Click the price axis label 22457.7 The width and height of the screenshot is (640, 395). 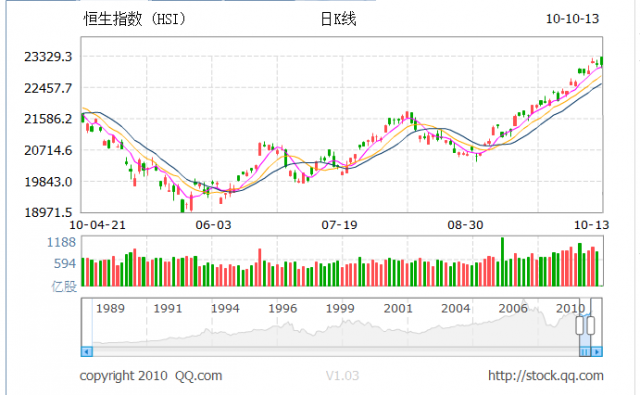tap(48, 88)
